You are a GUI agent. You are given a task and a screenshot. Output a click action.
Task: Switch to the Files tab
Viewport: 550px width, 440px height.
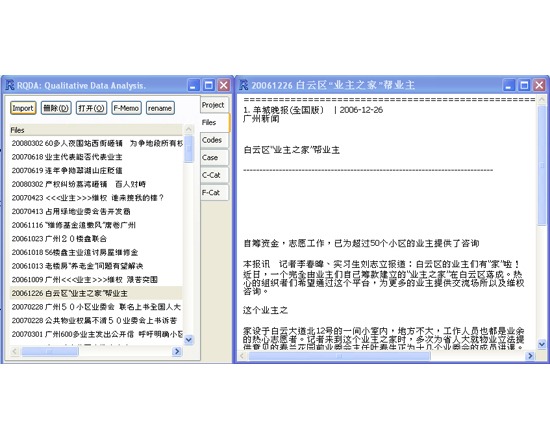214,122
